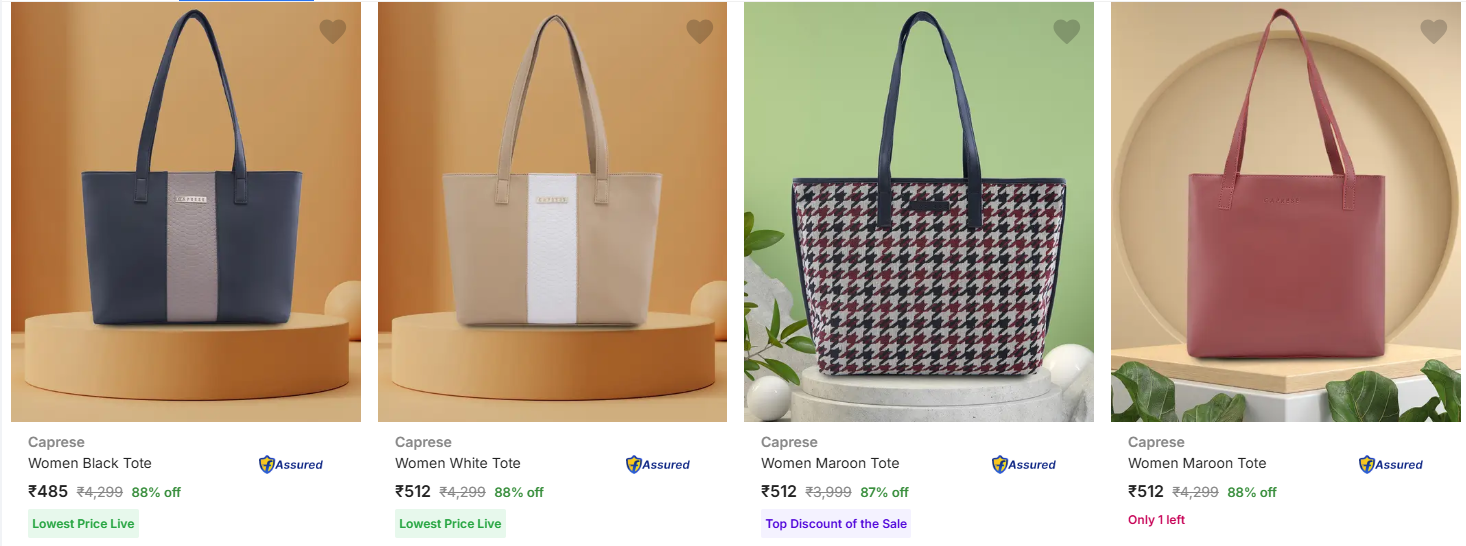Click Caprese brand name above Black Tote
Screen dimensions: 1466x546
(x=56, y=442)
